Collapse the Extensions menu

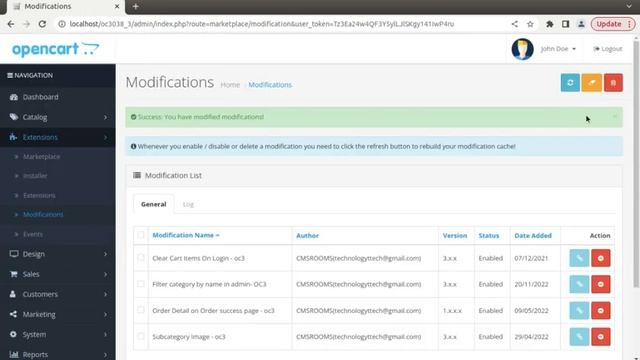coord(58,137)
